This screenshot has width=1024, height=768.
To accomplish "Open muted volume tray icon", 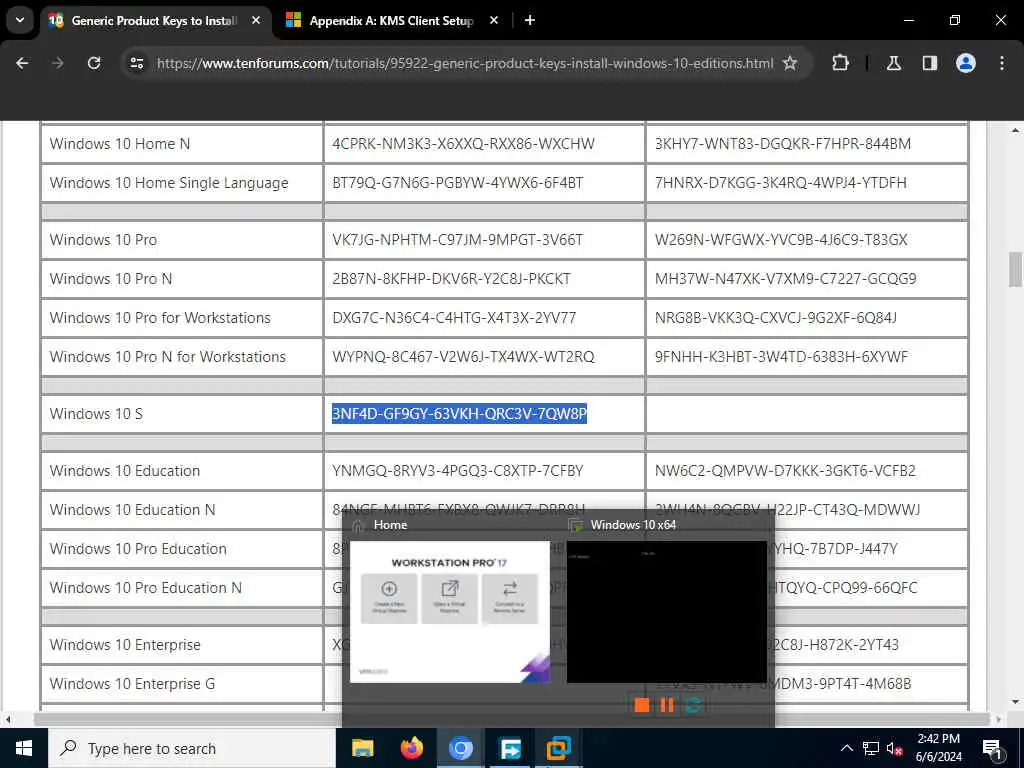I will pos(895,748).
